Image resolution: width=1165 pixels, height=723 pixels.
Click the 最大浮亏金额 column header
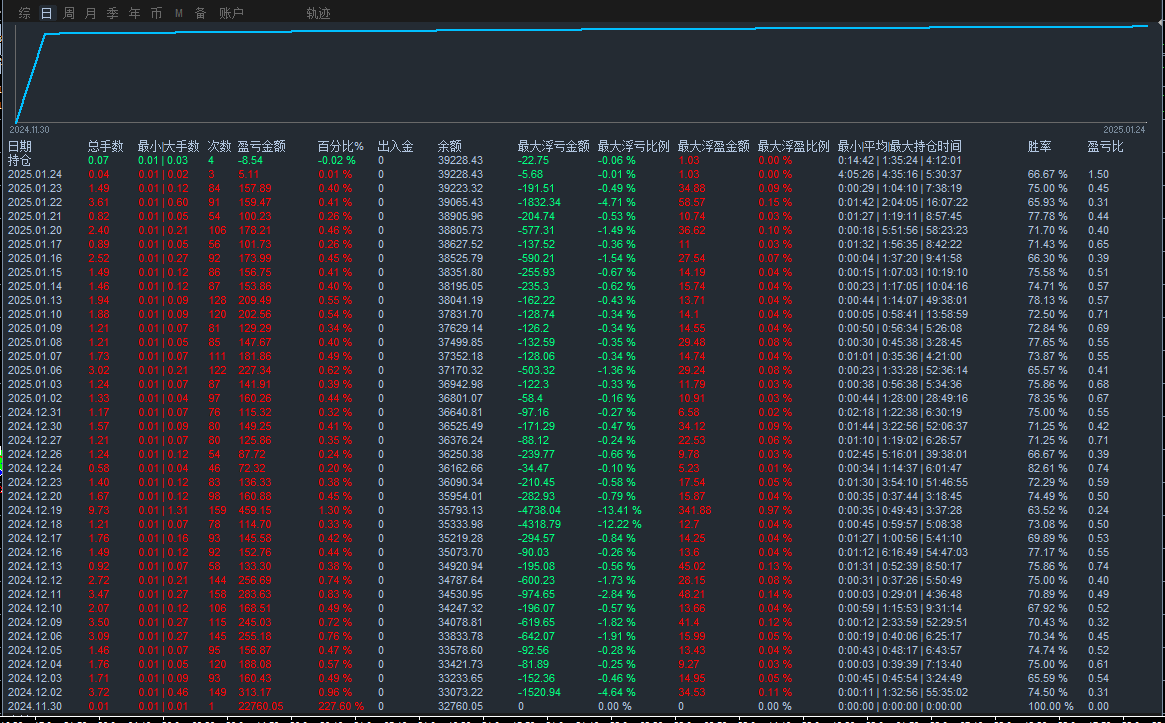(553, 146)
